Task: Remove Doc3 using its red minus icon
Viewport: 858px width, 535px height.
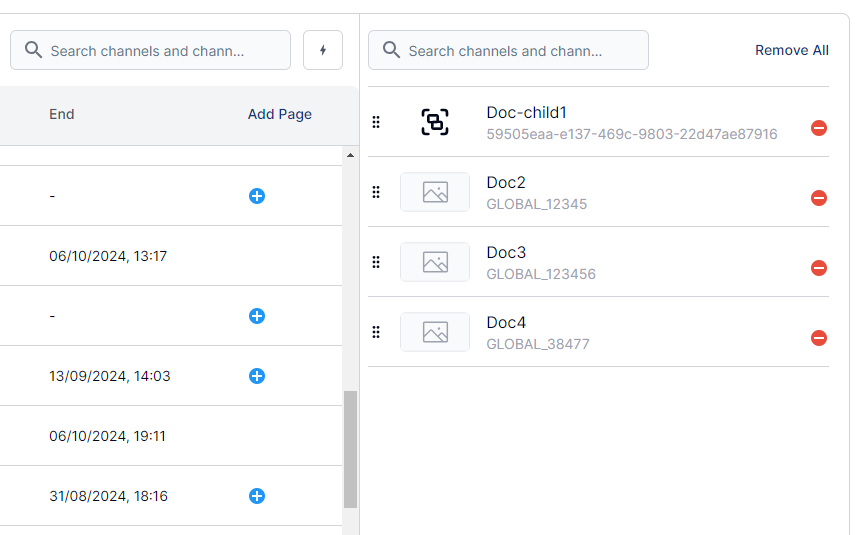Action: coord(818,268)
